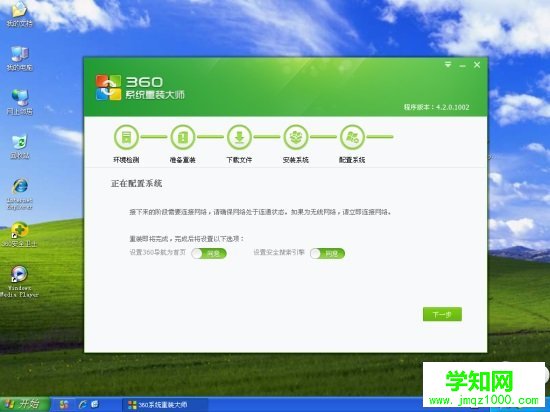Open 网上邻居 desktop icon
Image resolution: width=550 pixels, height=412 pixels.
click(19, 102)
